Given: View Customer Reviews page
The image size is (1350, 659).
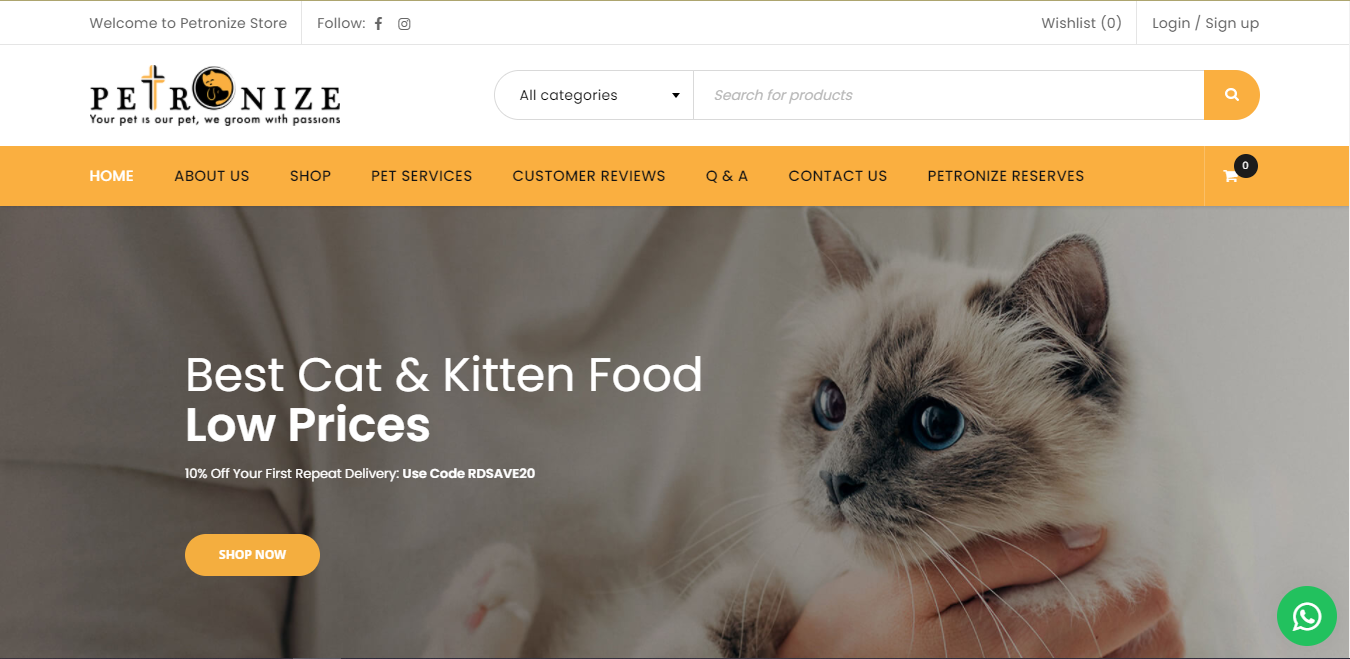Looking at the screenshot, I should click(x=589, y=176).
